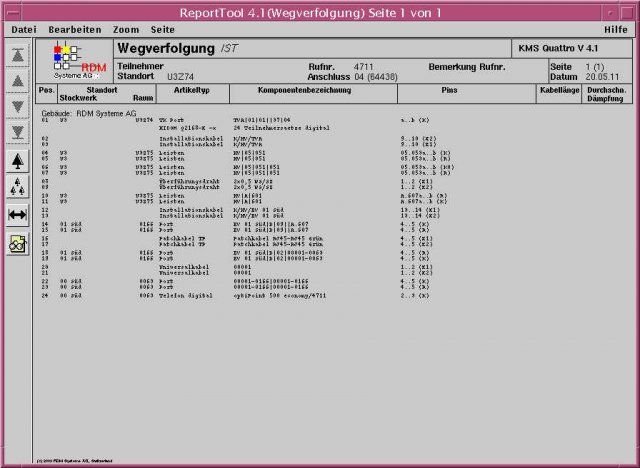The image size is (640, 468).
Task: Go to previous page up-arrow icon
Action: click(18, 81)
